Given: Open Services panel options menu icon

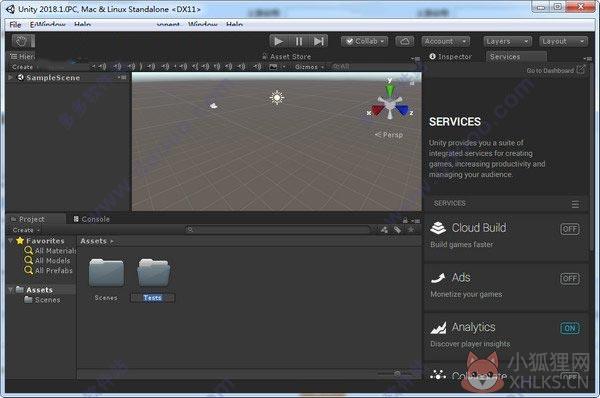Looking at the screenshot, I should pyautogui.click(x=588, y=58).
